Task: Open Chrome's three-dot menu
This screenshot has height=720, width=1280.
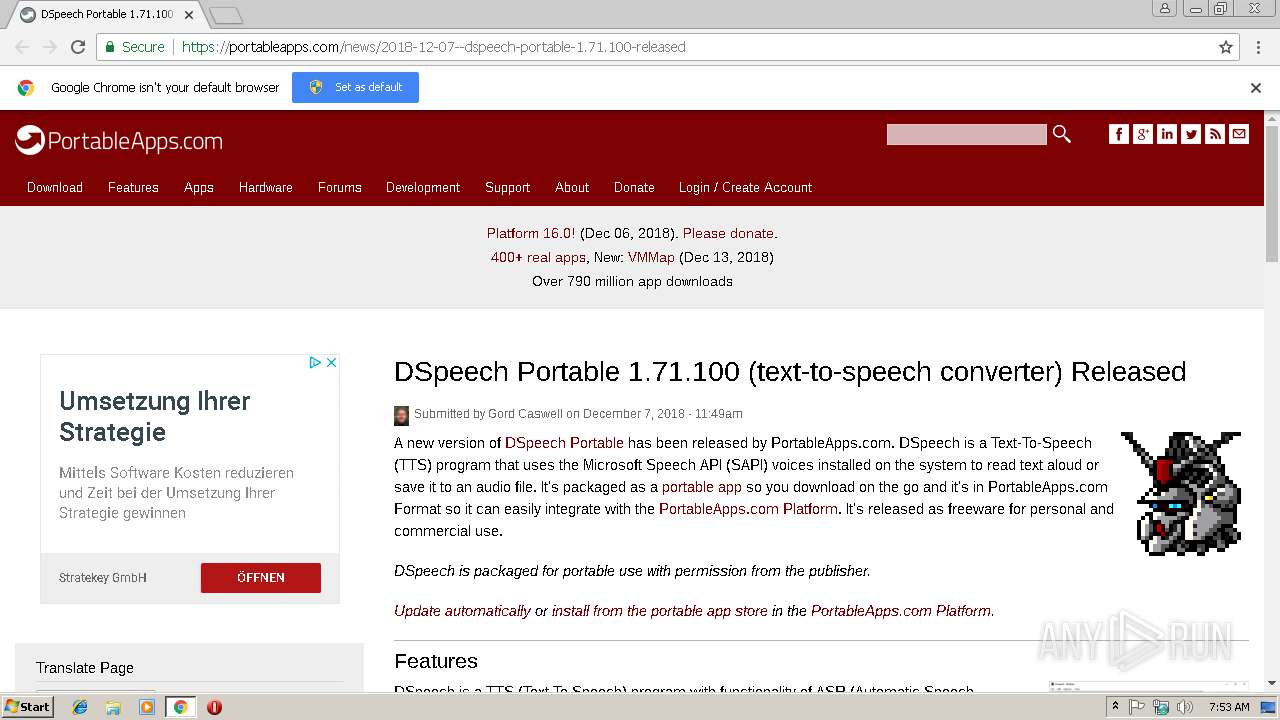Action: point(1257,47)
